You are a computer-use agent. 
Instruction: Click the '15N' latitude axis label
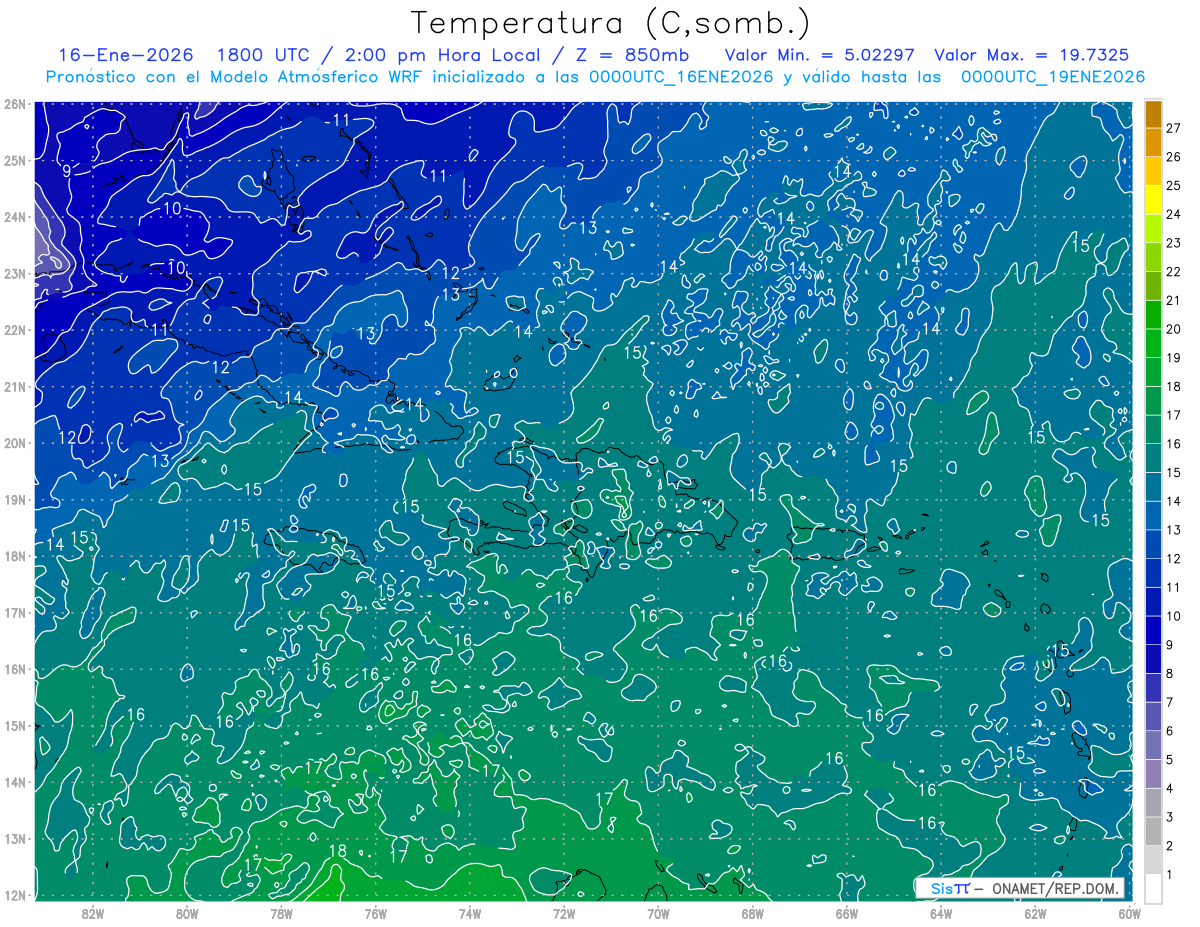[x=15, y=725]
